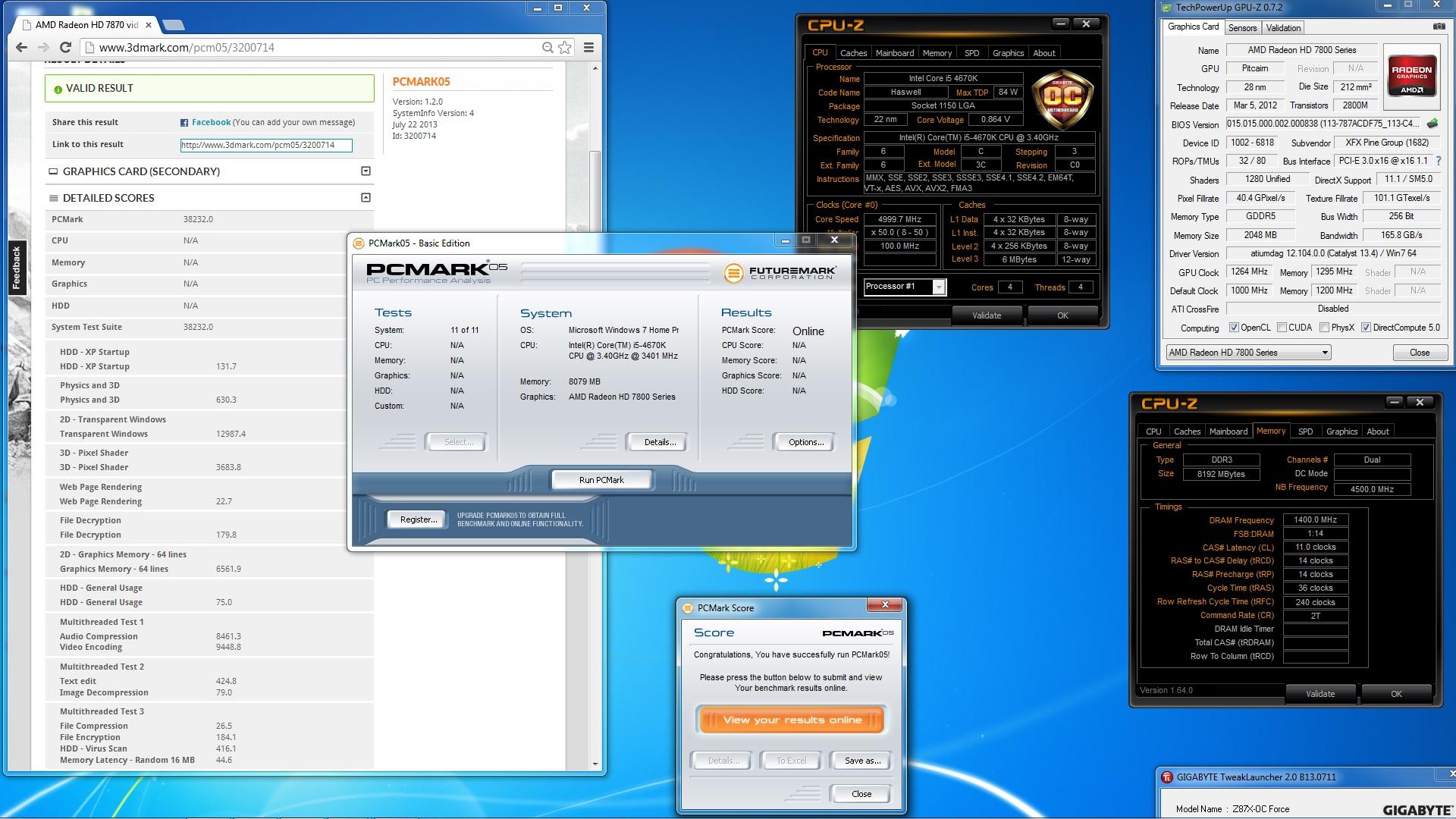Click the Bus Interface question mark
This screenshot has width=1456, height=819.
(x=1439, y=161)
